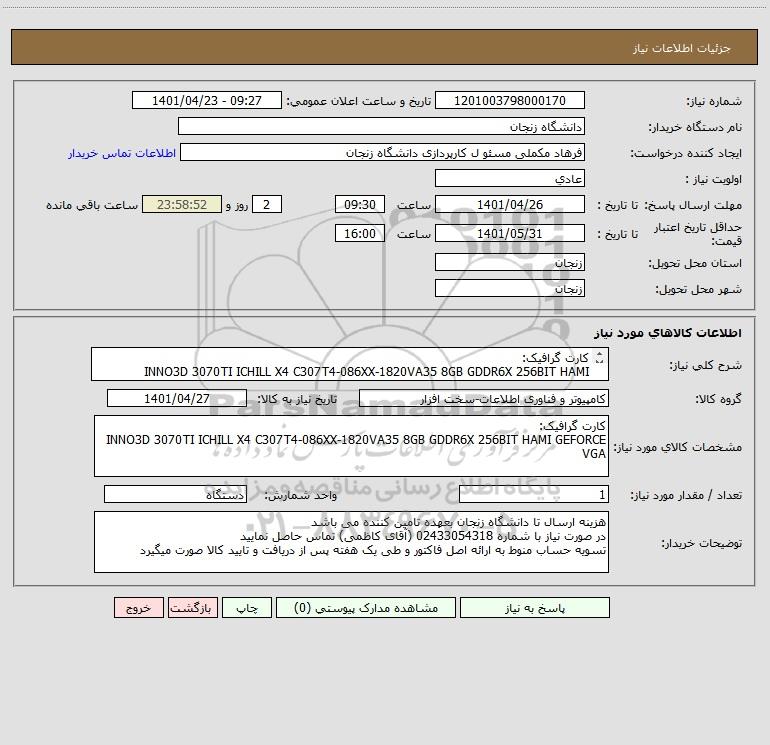Click the label 'تاریخ نیاز به کالا:'

[x=297, y=400]
